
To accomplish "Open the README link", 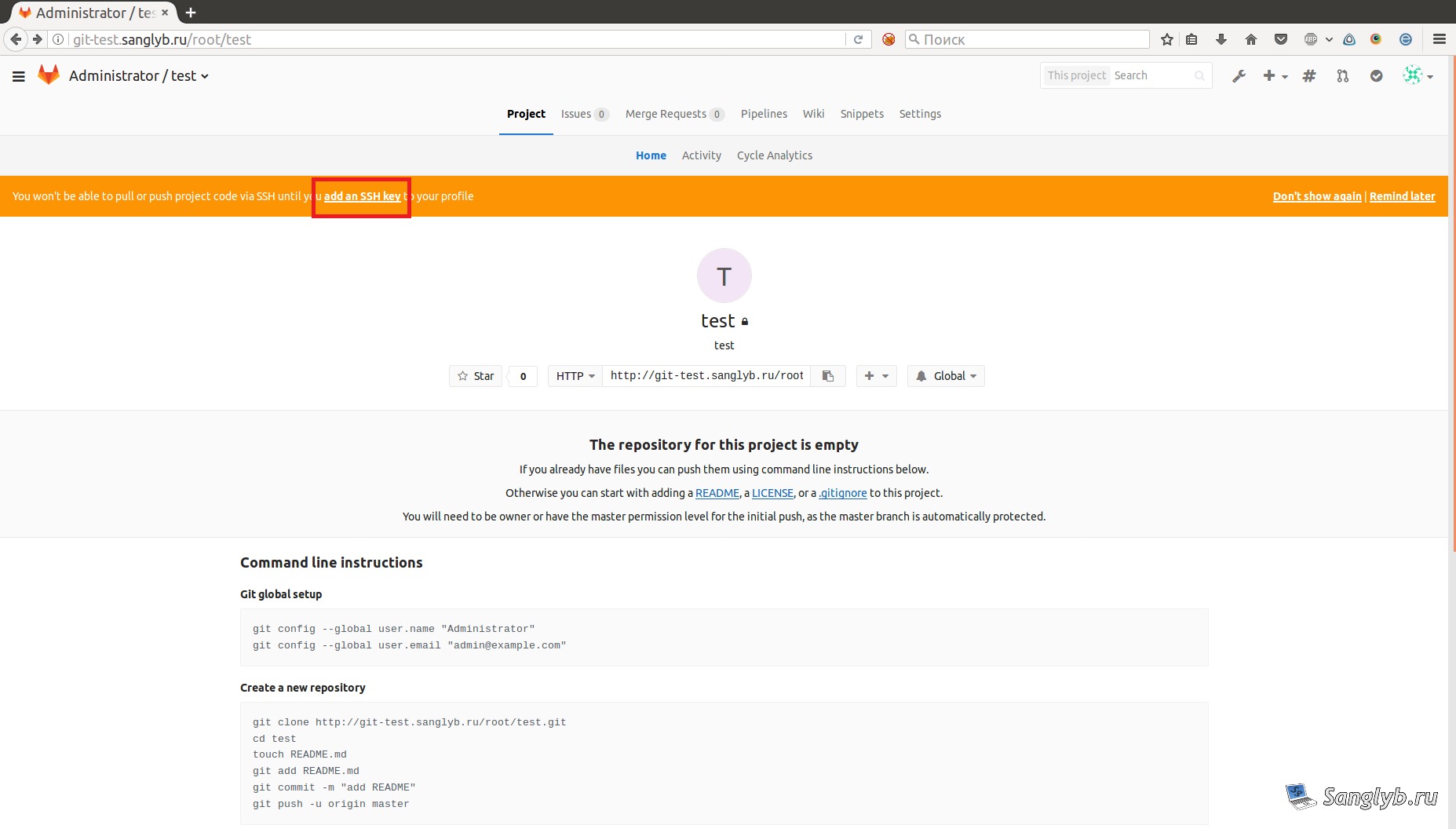I will 717,493.
